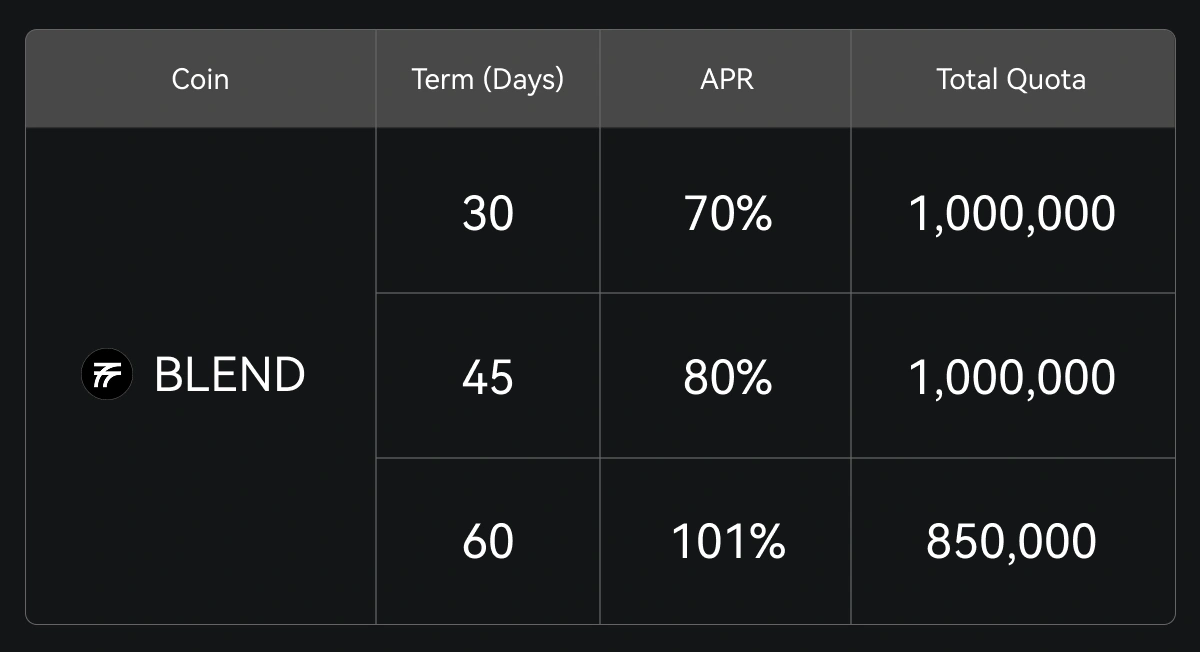Click the Coin column header

point(200,79)
